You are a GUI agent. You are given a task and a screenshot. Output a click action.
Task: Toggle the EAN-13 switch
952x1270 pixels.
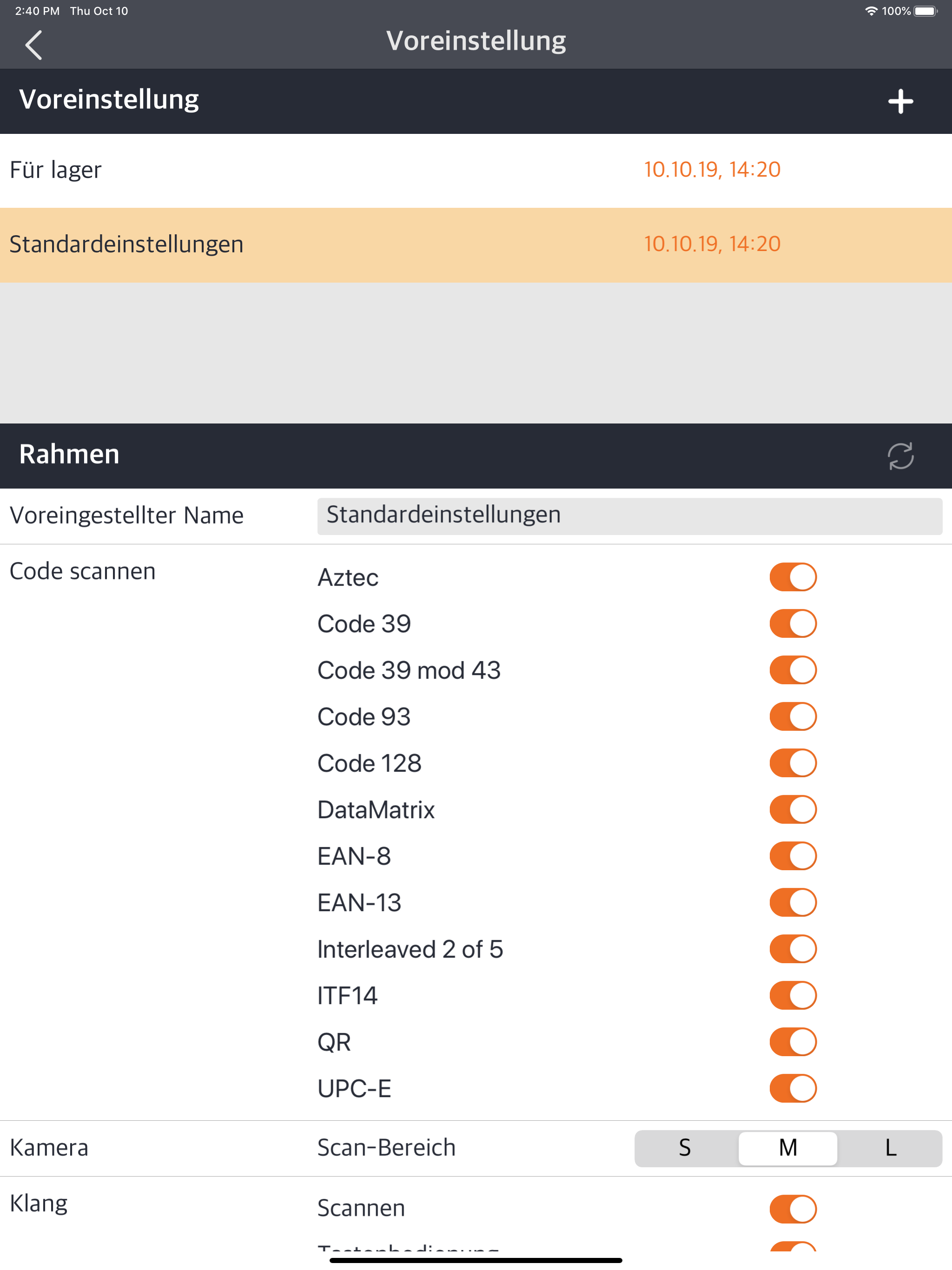coord(793,903)
